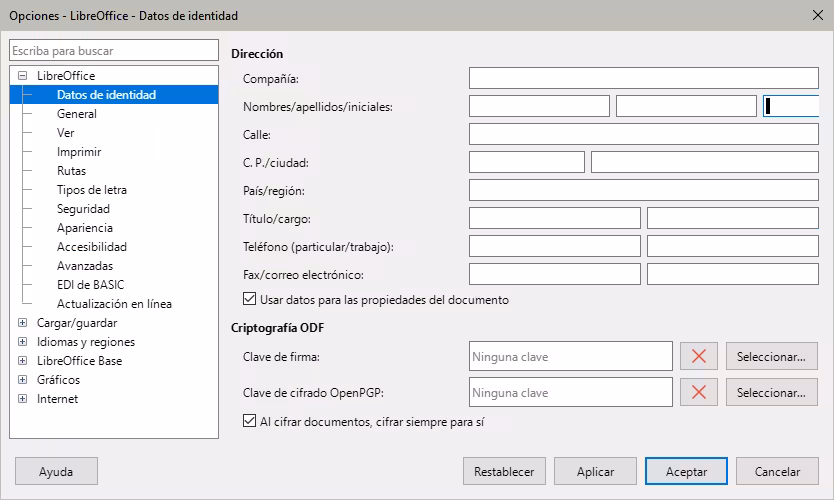834x500 pixels.
Task: Confirm with the Aceptar button
Action: coord(686,471)
